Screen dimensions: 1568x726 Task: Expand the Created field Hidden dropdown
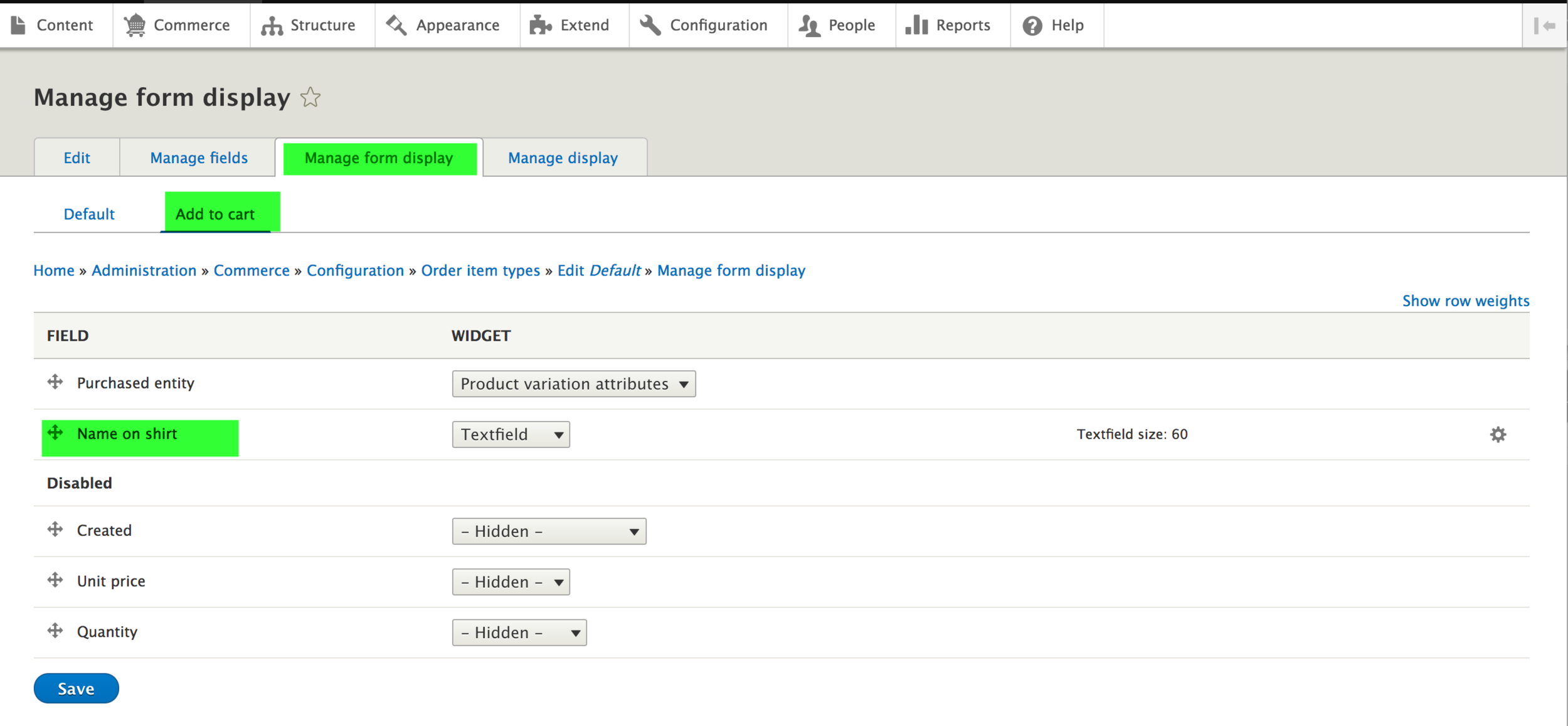click(549, 531)
